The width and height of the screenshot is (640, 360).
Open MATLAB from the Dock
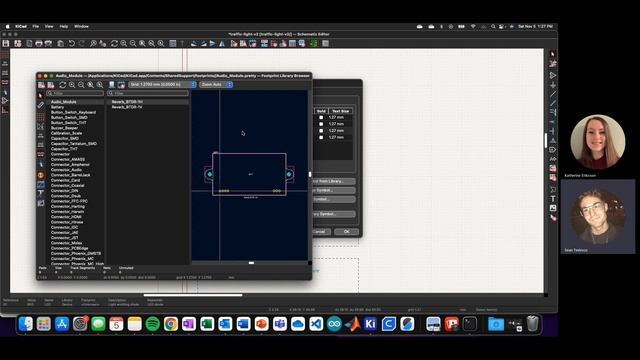(352, 324)
